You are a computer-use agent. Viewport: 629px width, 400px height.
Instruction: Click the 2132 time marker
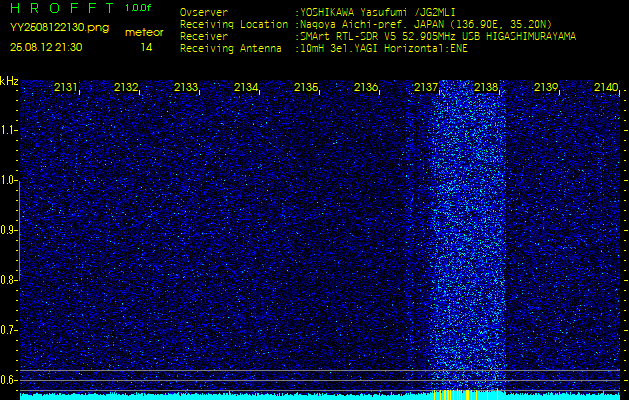point(126,87)
